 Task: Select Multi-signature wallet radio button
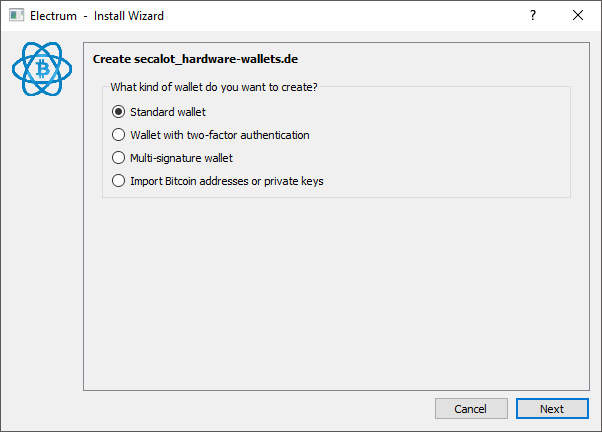pyautogui.click(x=172, y=158)
